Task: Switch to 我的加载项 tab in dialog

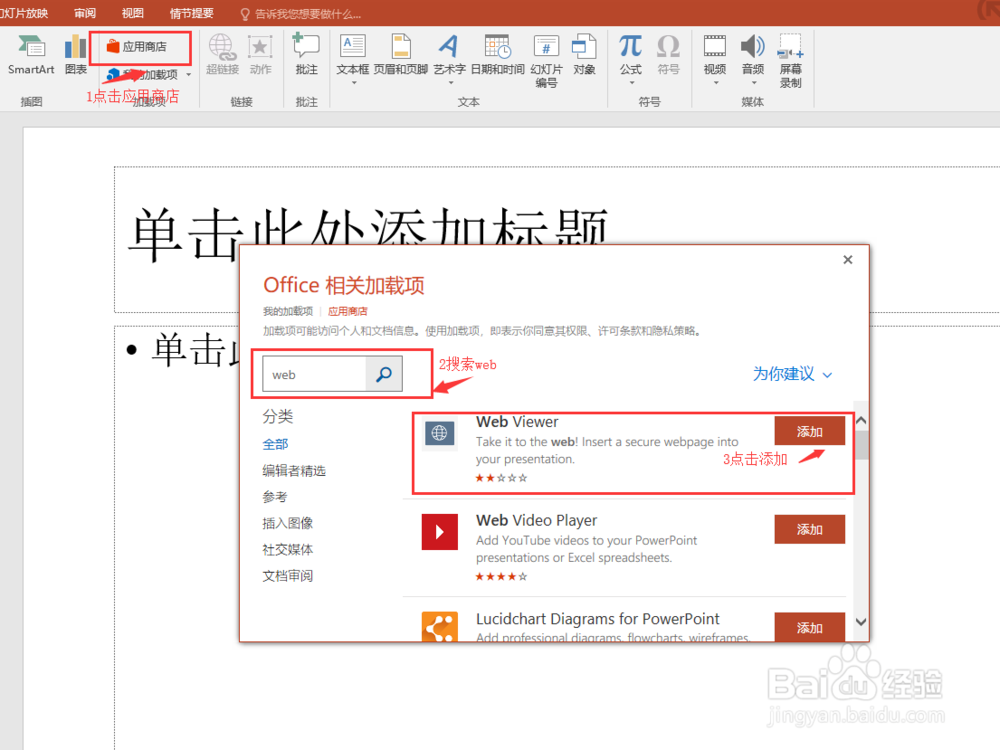Action: point(288,311)
